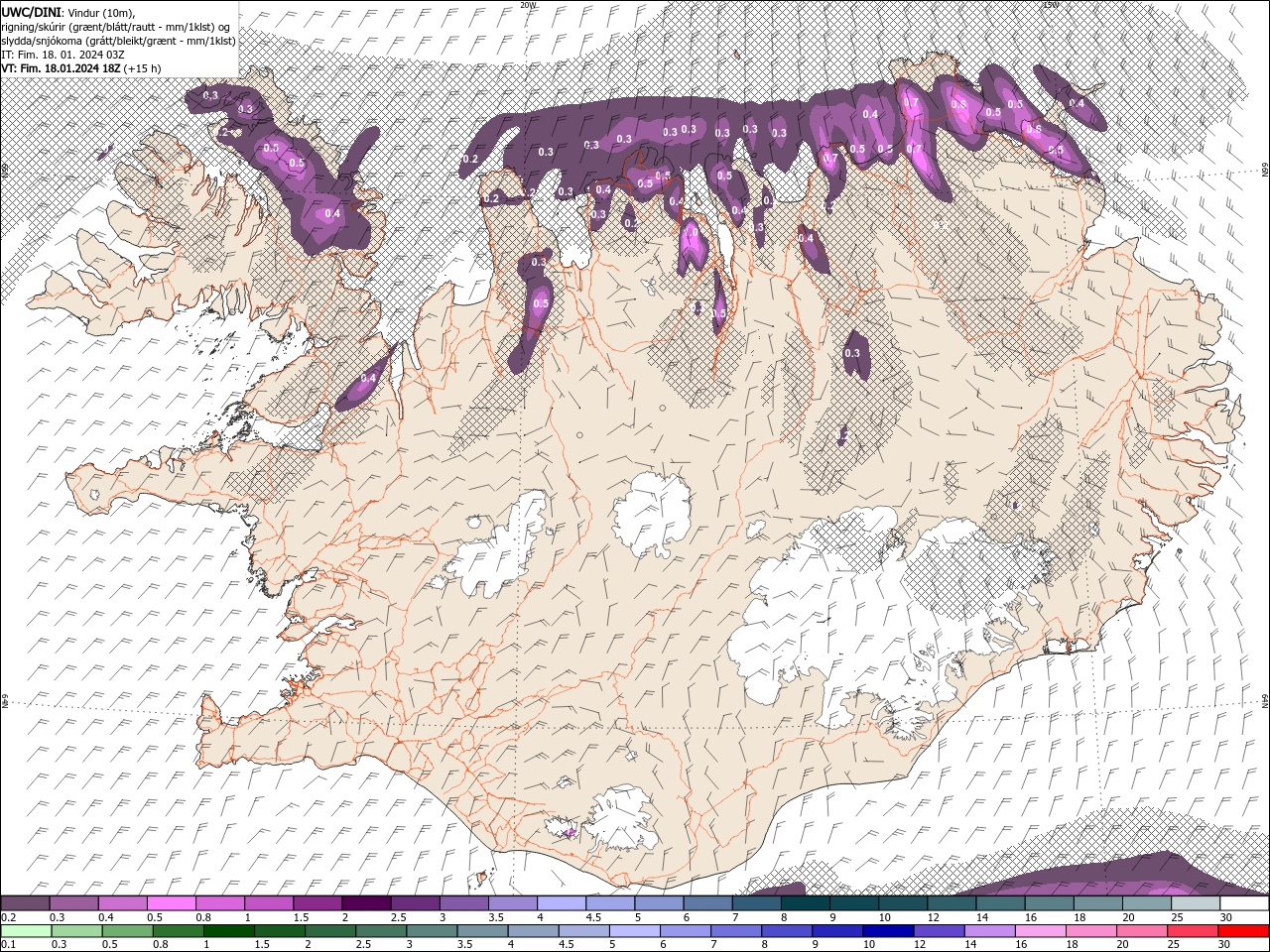Choose the top legend swatch between 6 and 7

pyautogui.click(x=706, y=903)
